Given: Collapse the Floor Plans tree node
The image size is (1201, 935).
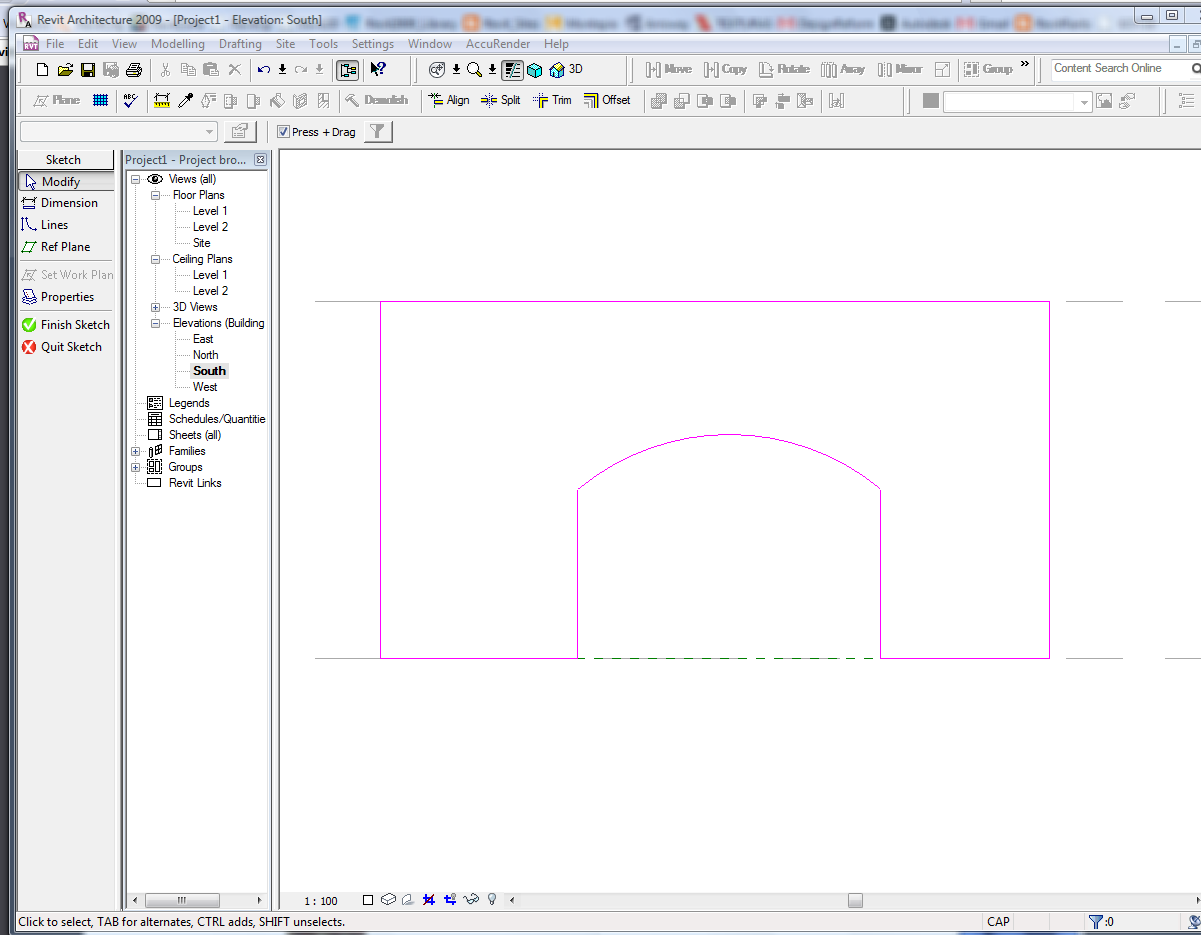Looking at the screenshot, I should click(156, 195).
